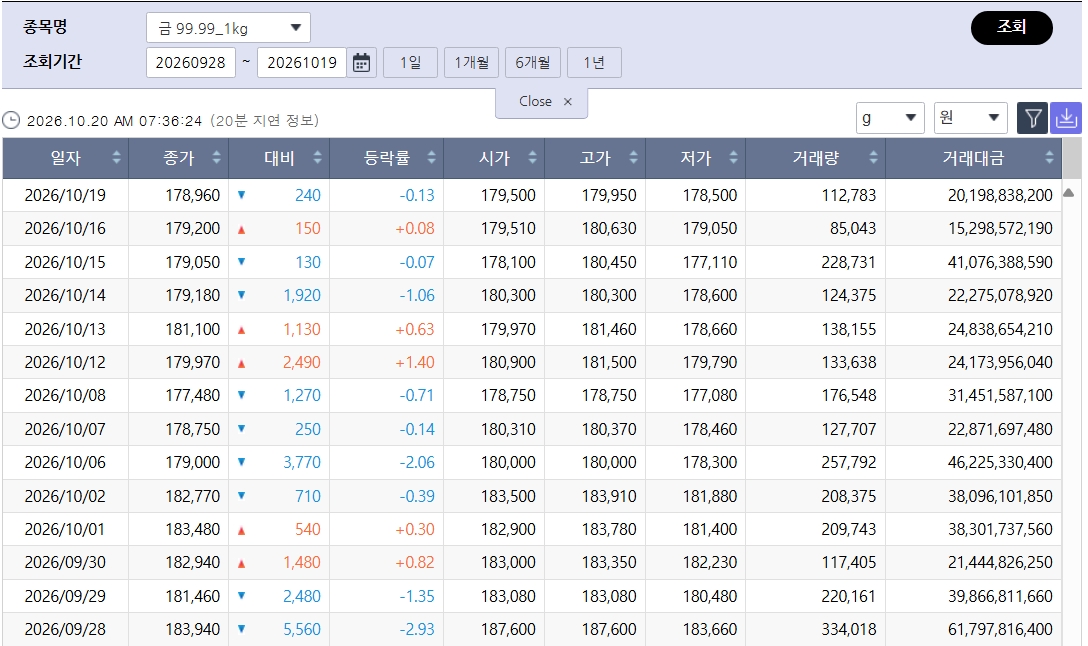Viewport: 1088px width, 646px height.
Task: Click the end date field 20261019
Action: (302, 62)
